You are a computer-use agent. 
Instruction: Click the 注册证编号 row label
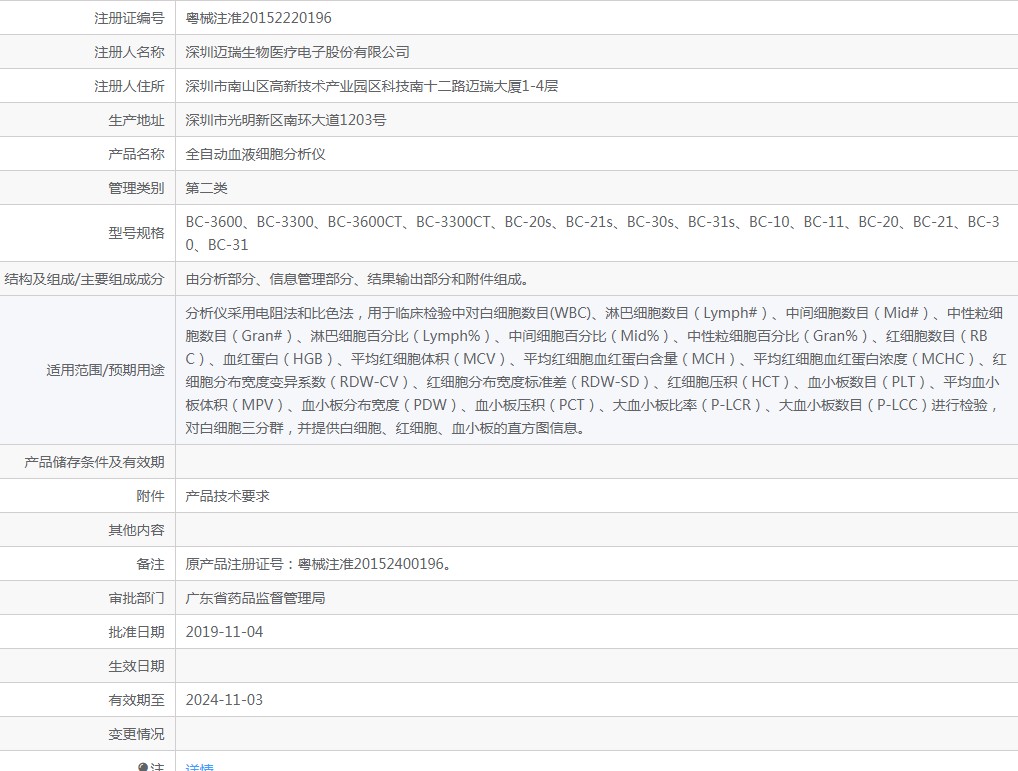[129, 18]
